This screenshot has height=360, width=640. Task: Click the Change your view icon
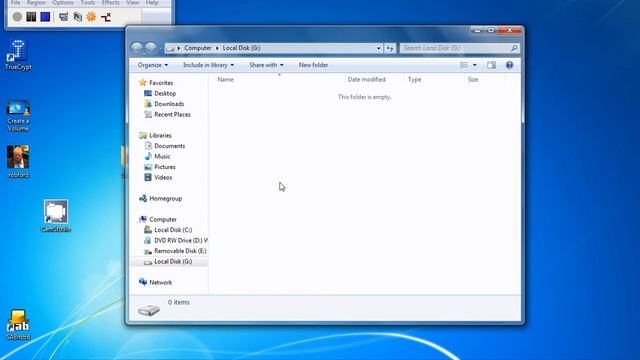[464, 65]
